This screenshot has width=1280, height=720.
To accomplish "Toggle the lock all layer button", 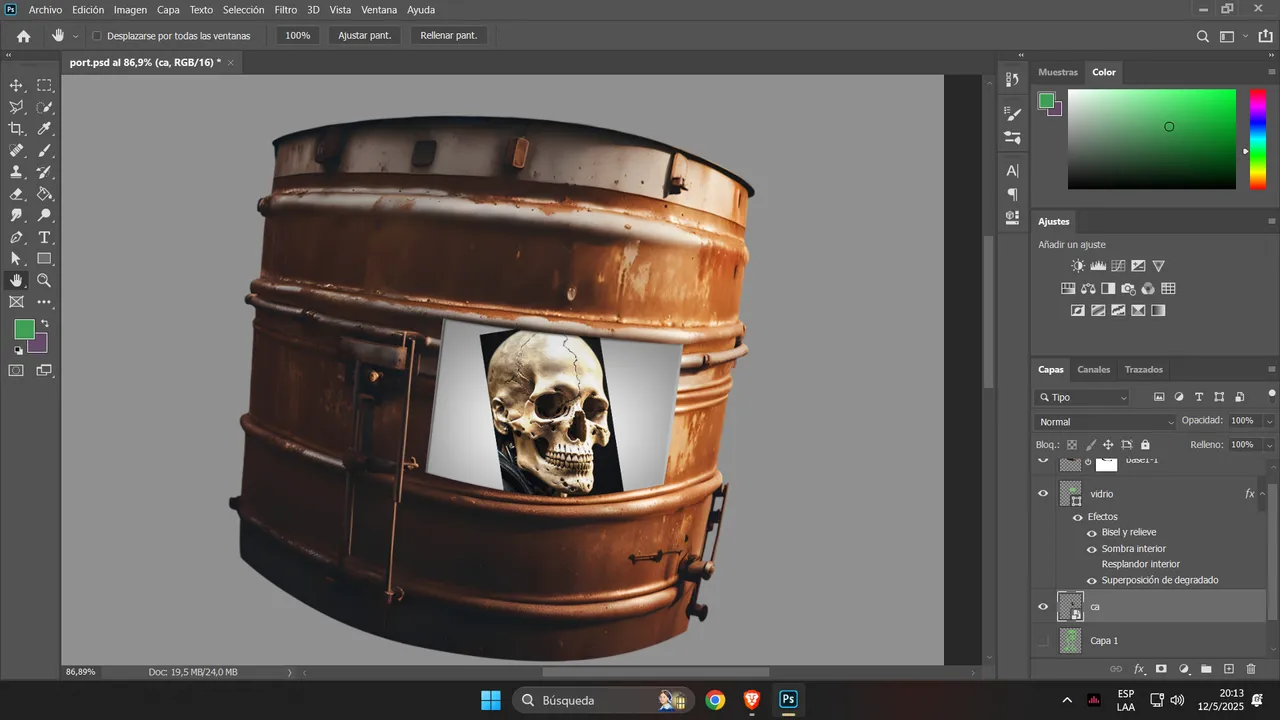I will pyautogui.click(x=1145, y=445).
